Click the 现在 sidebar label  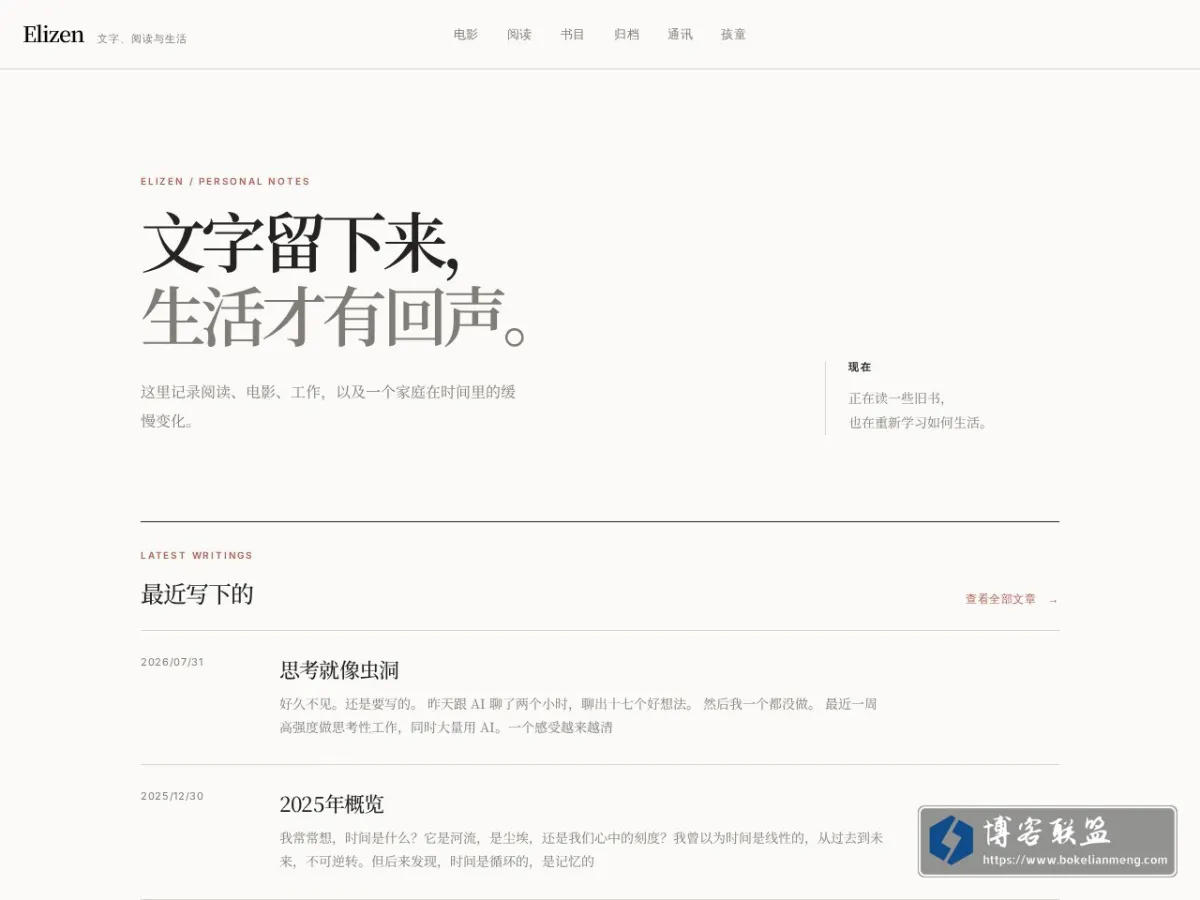coord(860,367)
